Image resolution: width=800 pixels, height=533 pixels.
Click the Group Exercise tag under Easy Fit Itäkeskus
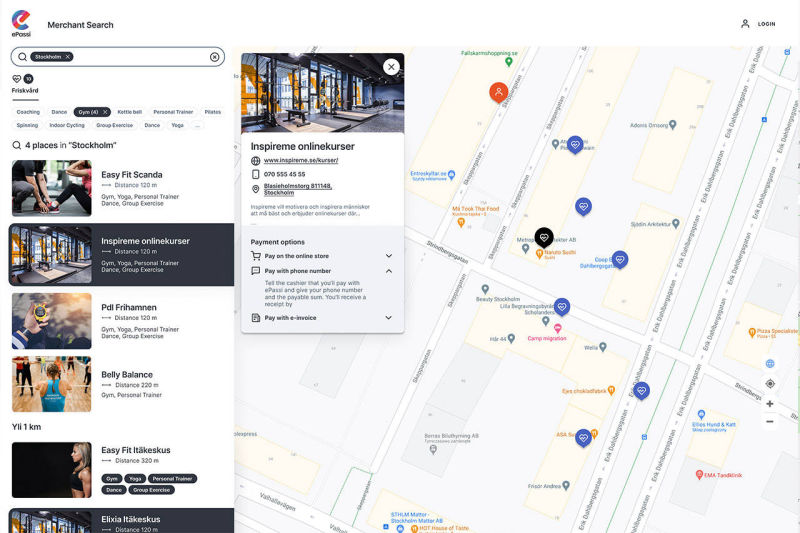pyautogui.click(x=152, y=490)
